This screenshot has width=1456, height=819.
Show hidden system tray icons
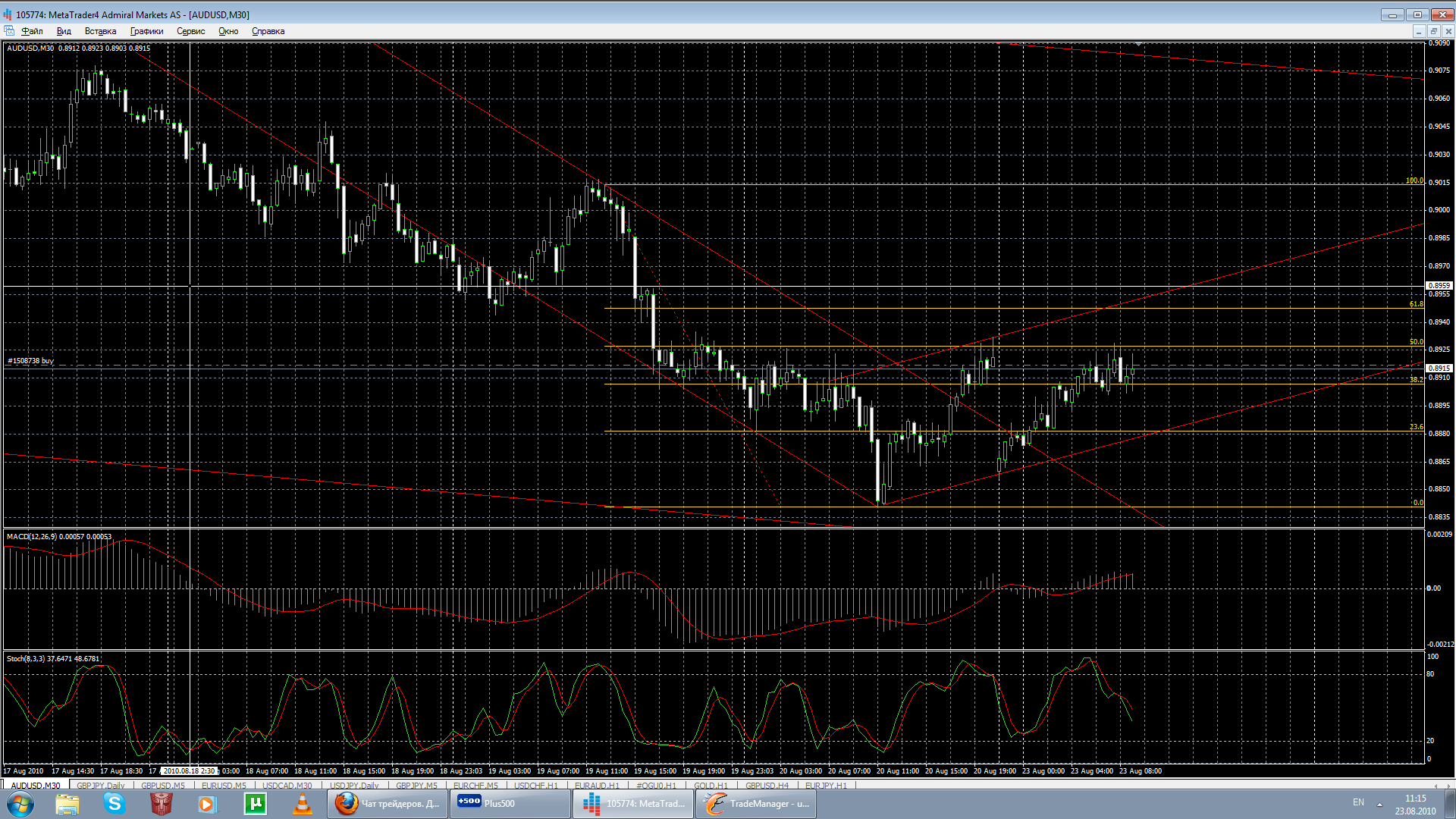pos(1379,803)
